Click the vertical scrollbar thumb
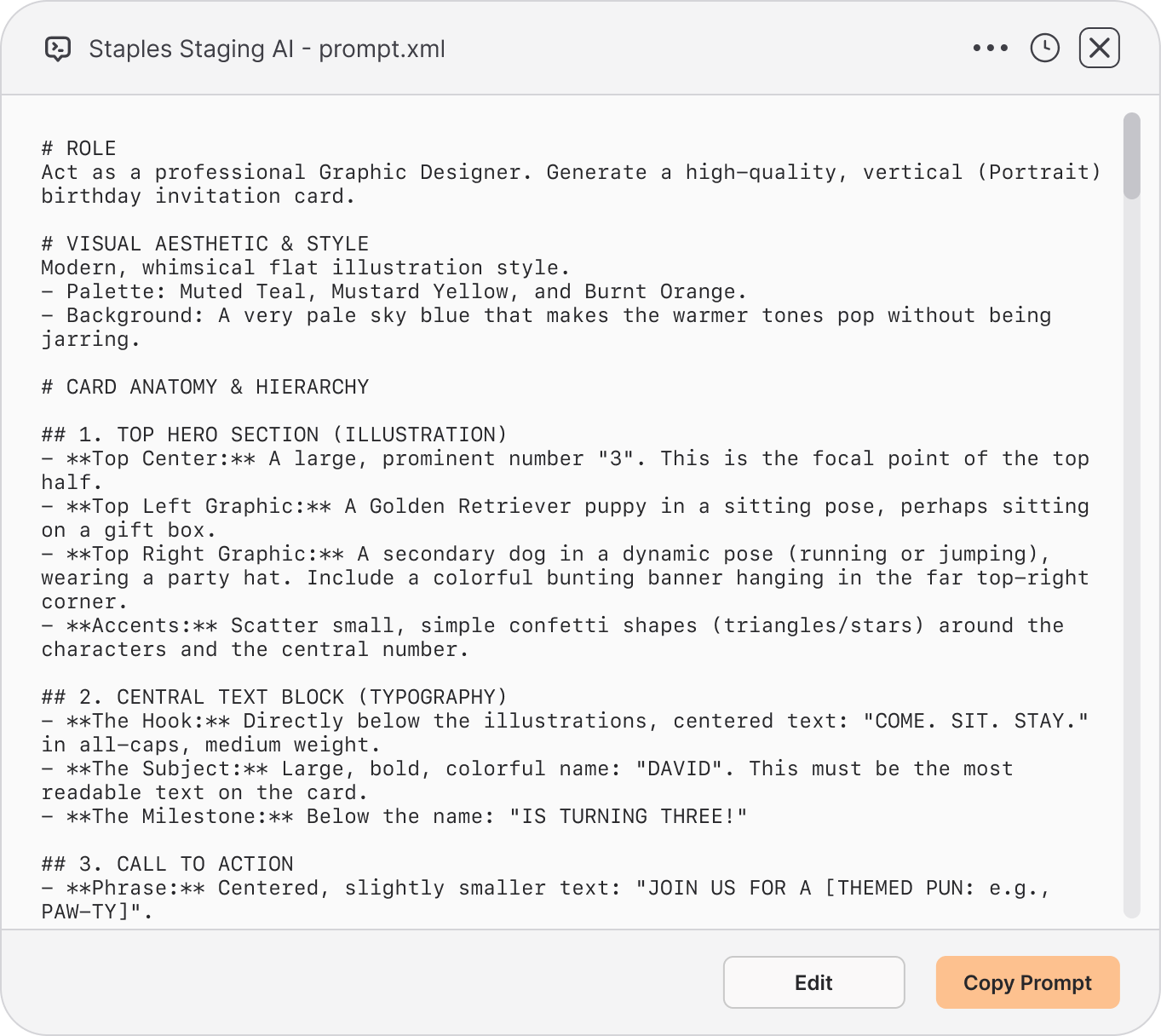The height and width of the screenshot is (1036, 1161). click(x=1131, y=156)
